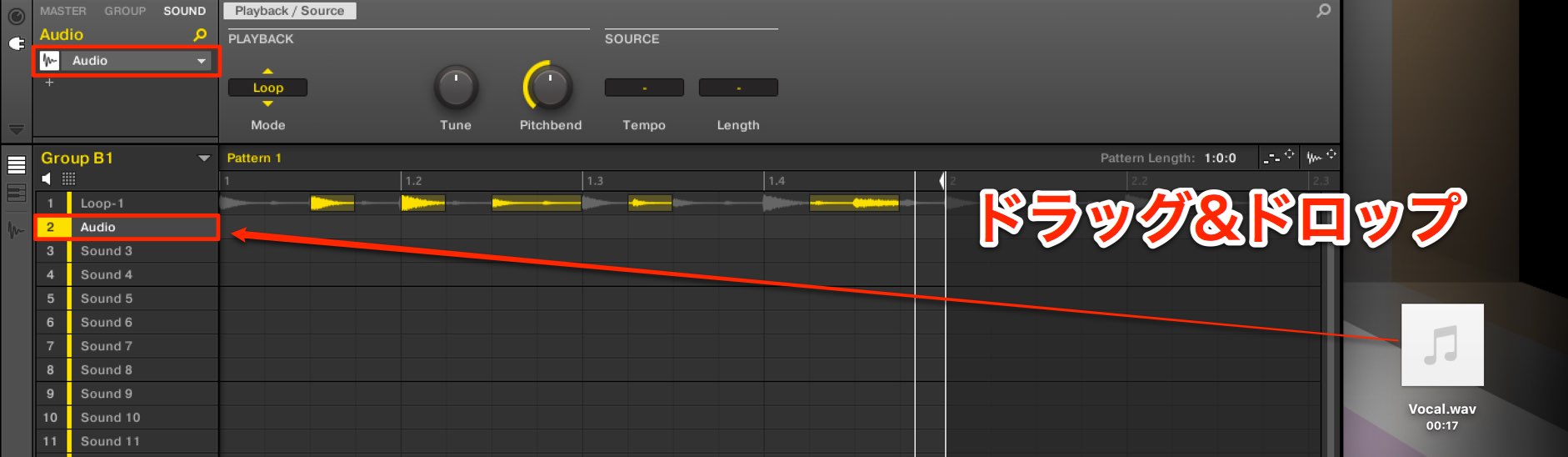Click timeline ruler position 1.4
Viewport: 1568px width, 457px height.
point(777,180)
